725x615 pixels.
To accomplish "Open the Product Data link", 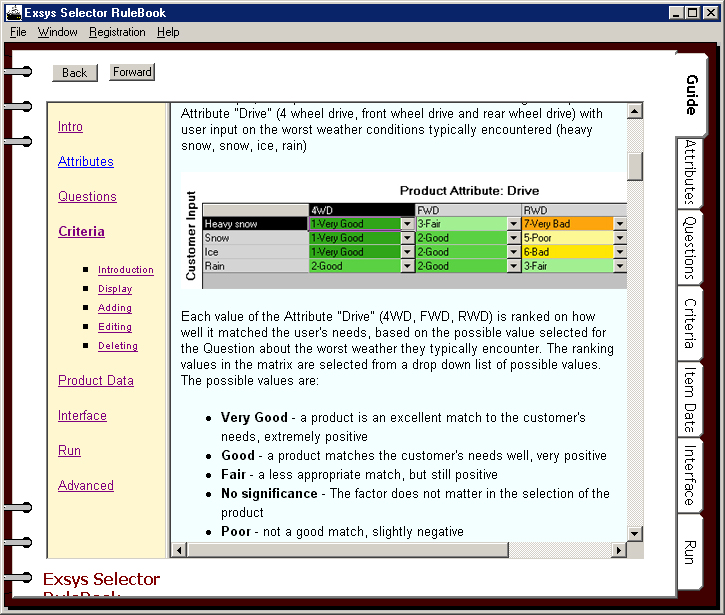I will pyautogui.click(x=96, y=380).
